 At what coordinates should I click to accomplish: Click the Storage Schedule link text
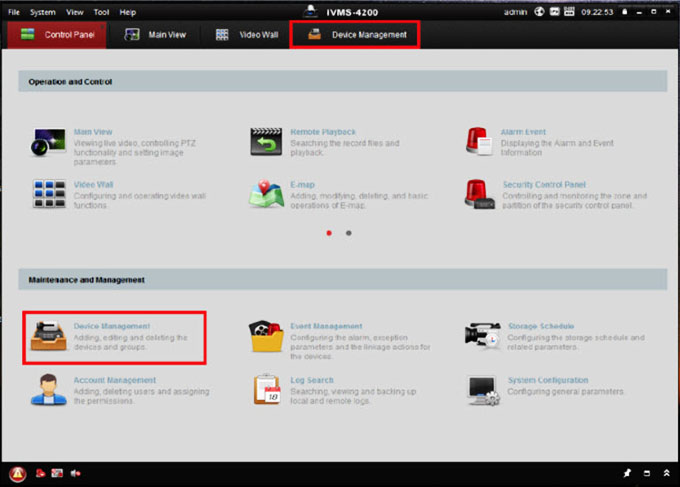(x=541, y=326)
